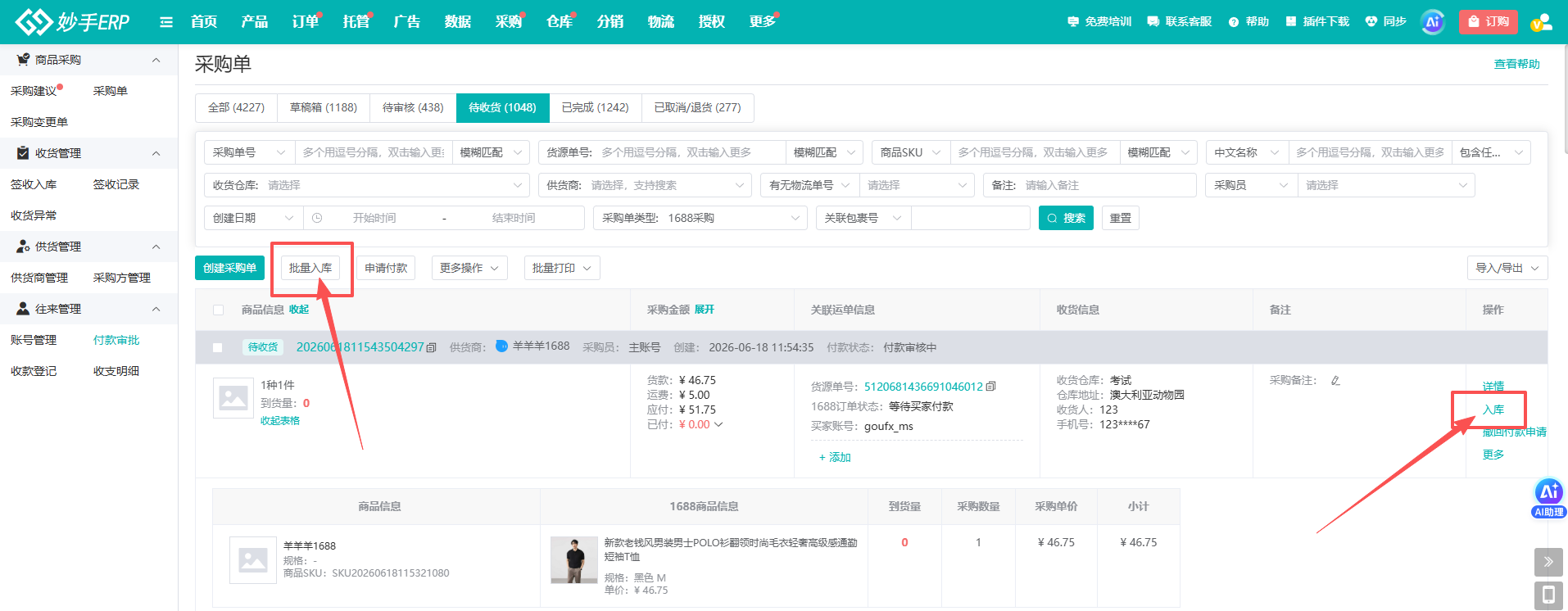The image size is (1568, 611).
Task: Switch to the 已完成 (1242) tab
Action: tap(596, 107)
